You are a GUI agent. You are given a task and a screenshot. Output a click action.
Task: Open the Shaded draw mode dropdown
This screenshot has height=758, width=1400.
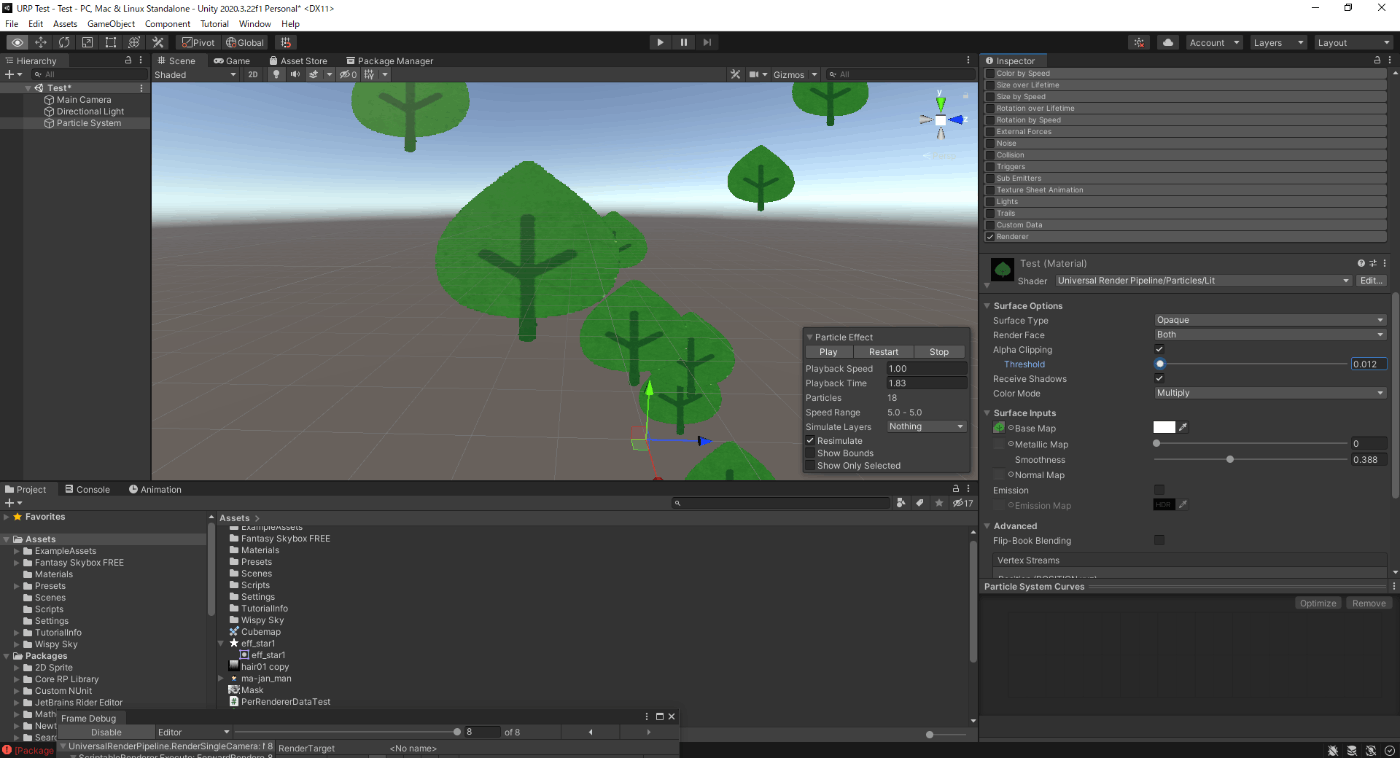tap(195, 74)
